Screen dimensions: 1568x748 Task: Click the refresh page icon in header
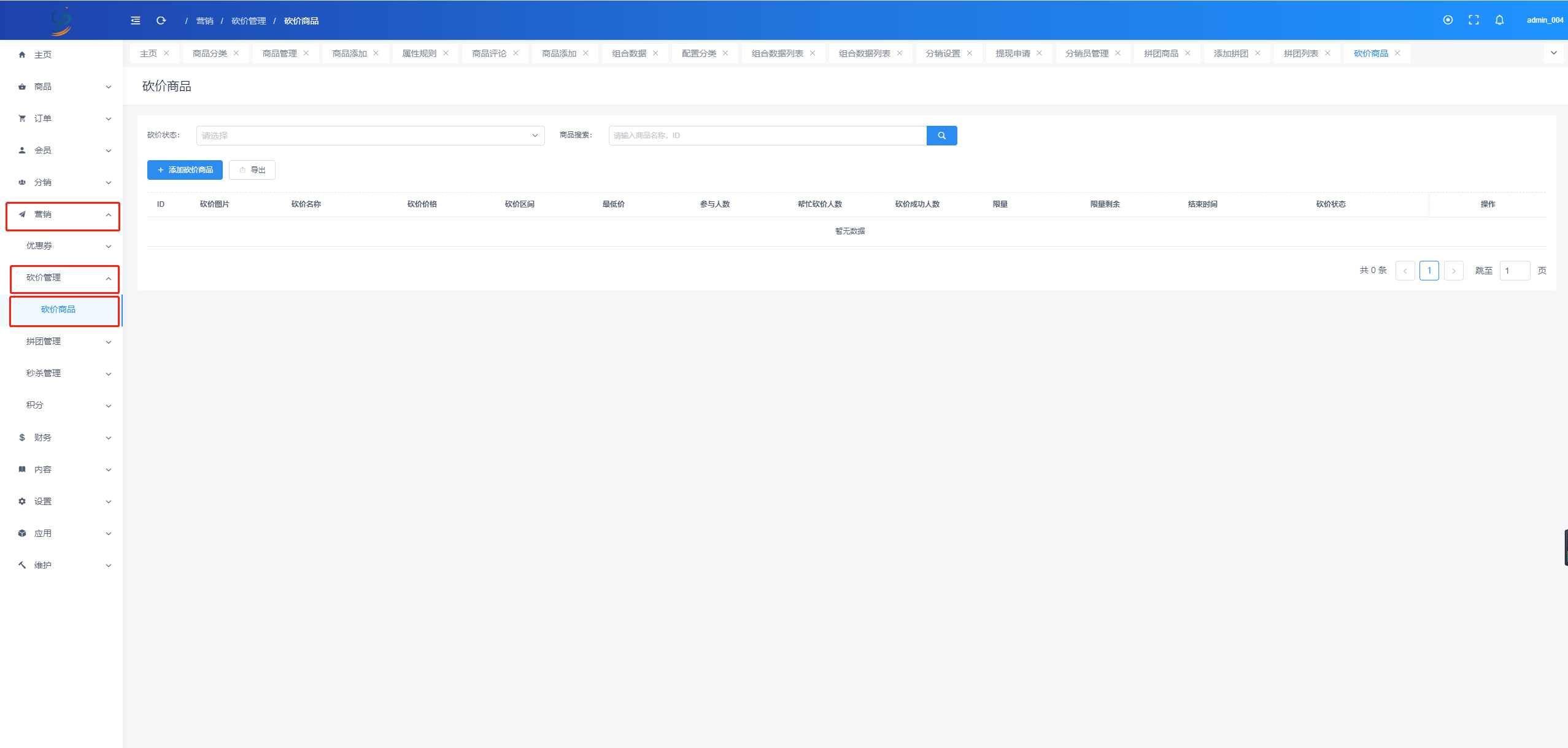point(161,21)
